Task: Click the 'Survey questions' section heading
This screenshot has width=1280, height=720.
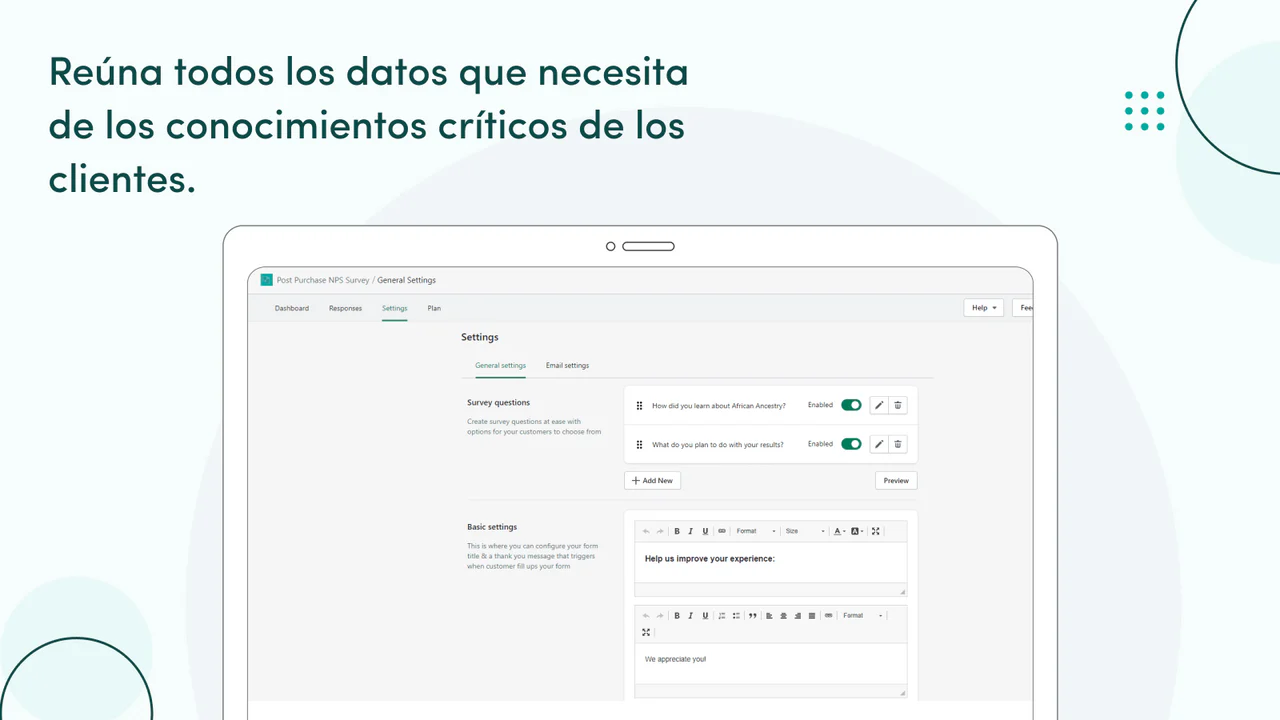Action: point(498,403)
